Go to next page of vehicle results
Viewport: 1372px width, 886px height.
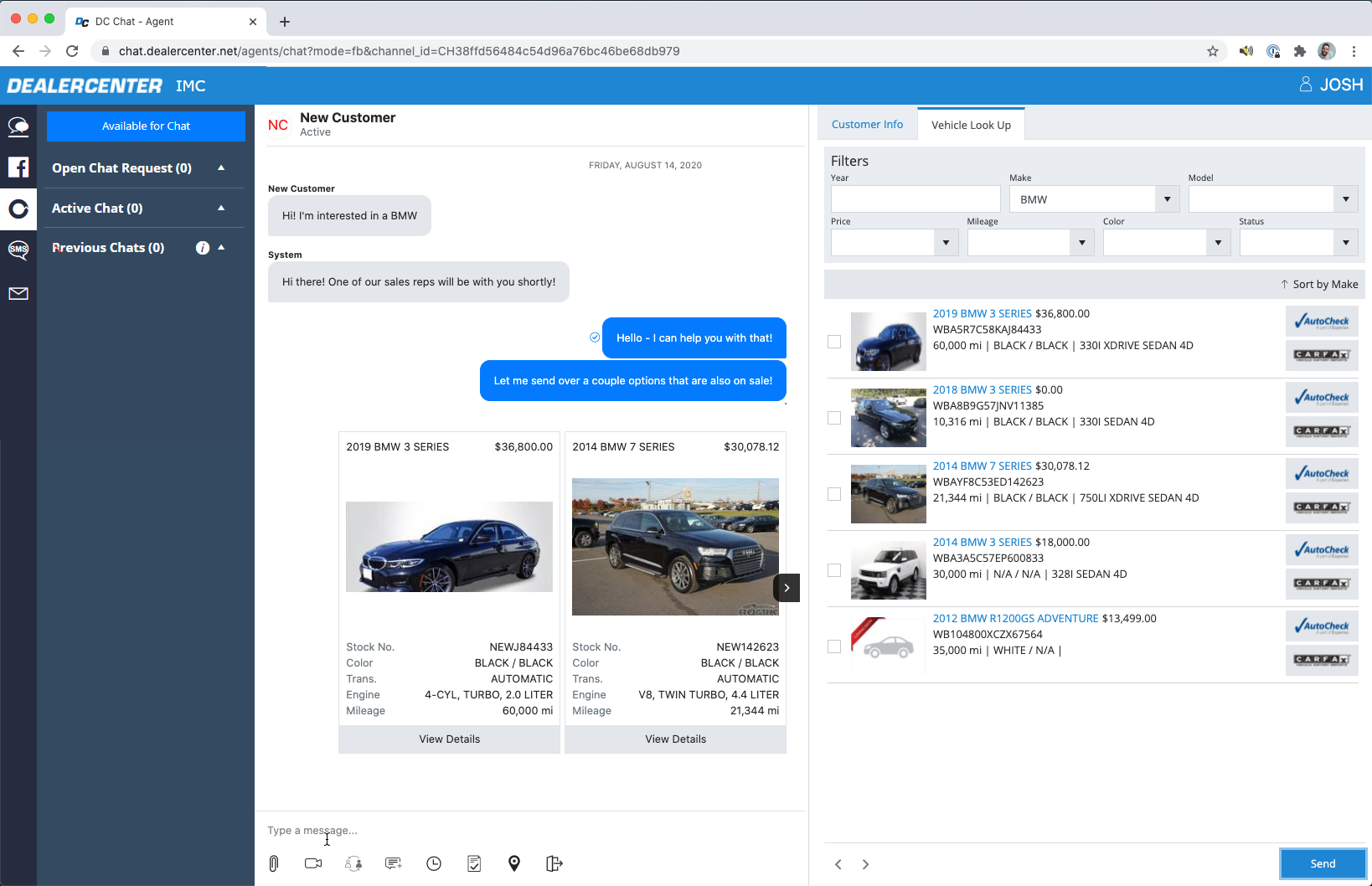[865, 864]
